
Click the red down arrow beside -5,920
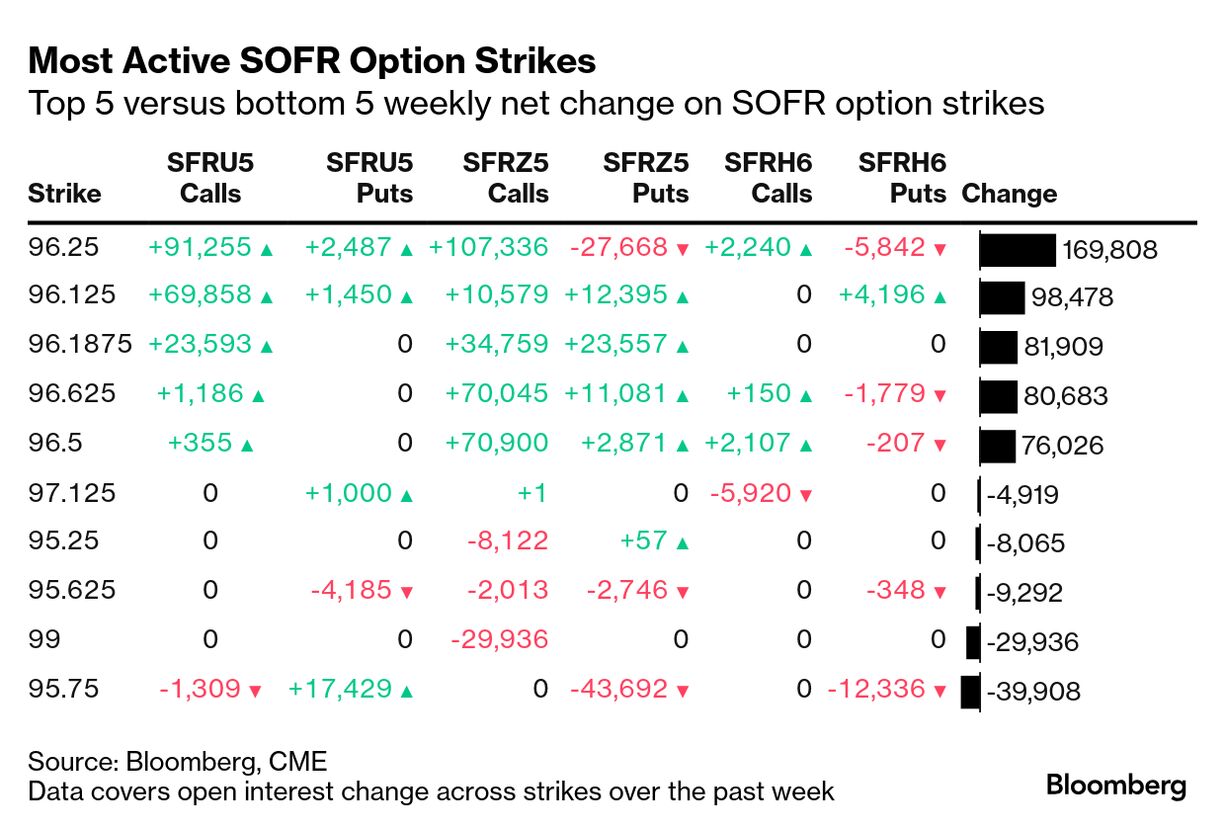click(x=806, y=495)
